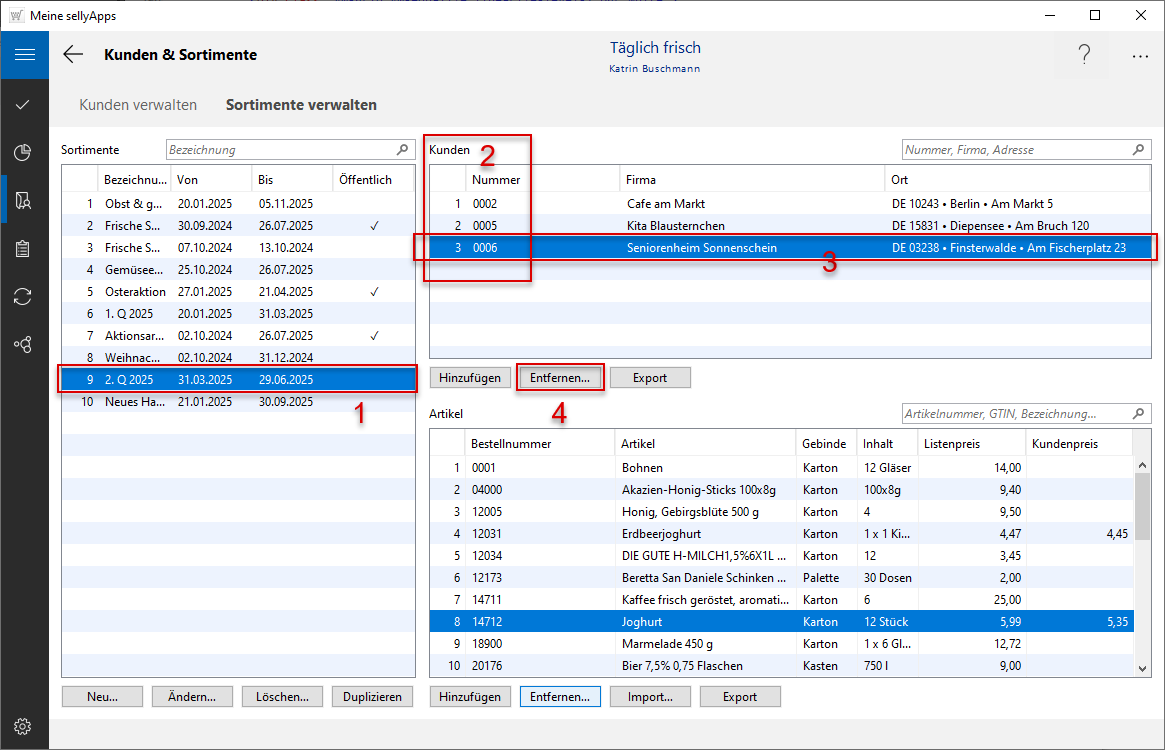Click the Import... button under Artikel

click(650, 697)
